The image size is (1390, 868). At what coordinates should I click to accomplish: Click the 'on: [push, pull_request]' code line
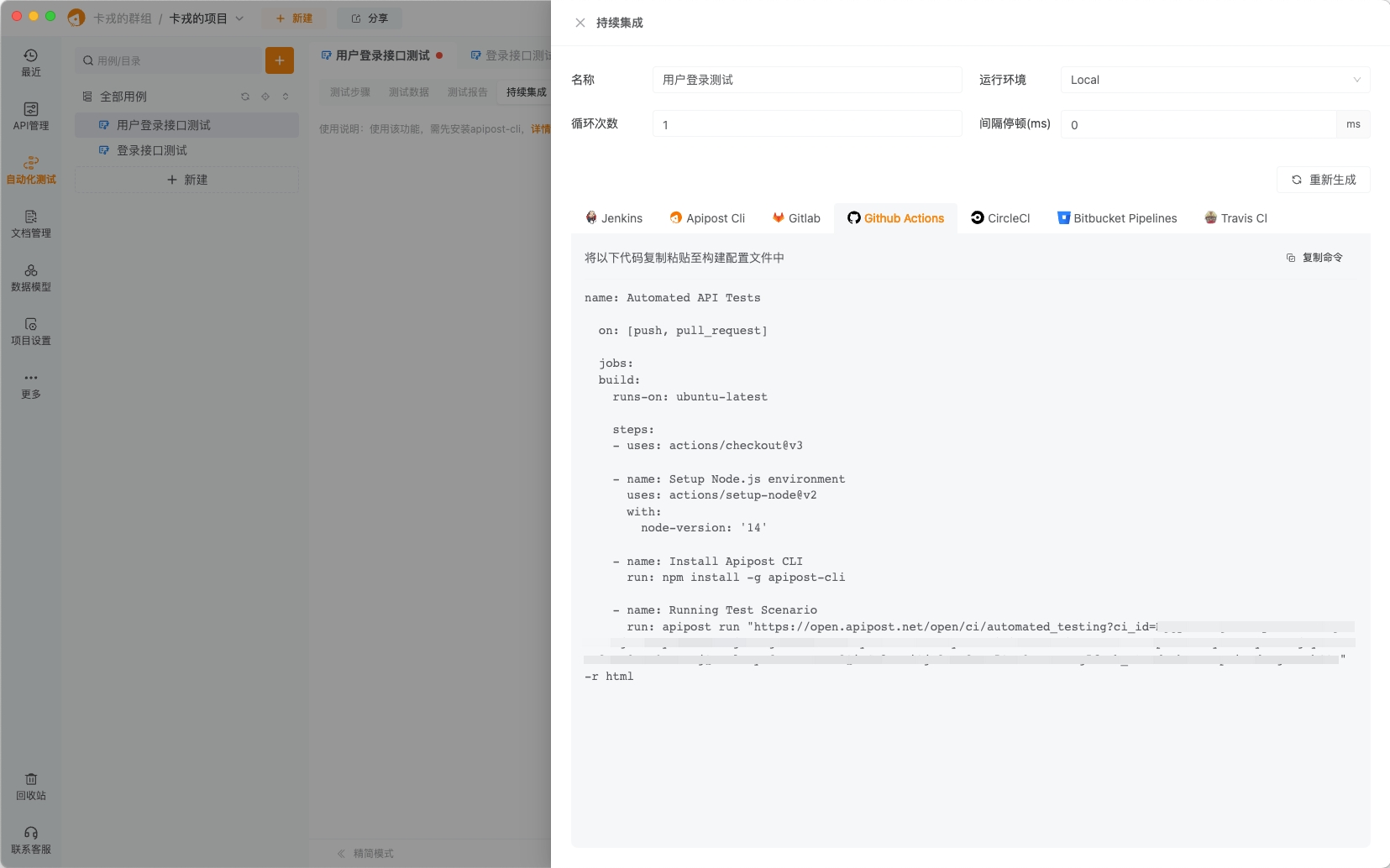click(683, 331)
